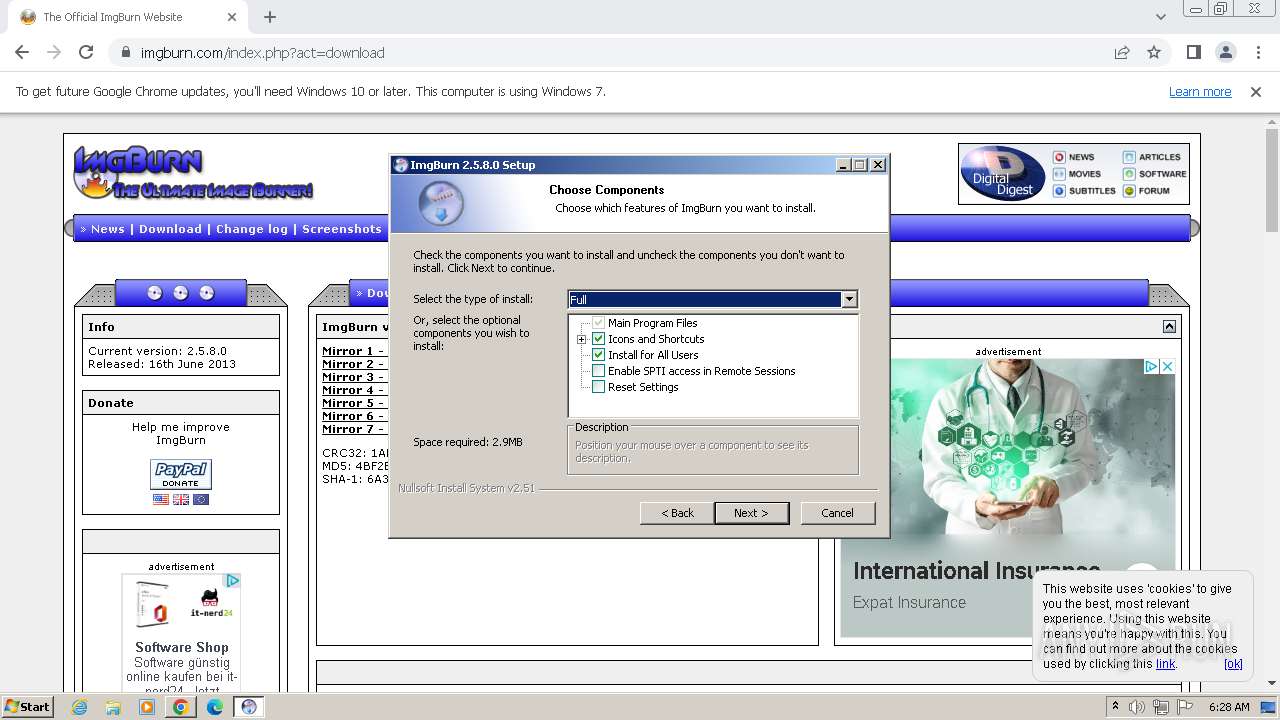Viewport: 1280px width, 720px height.
Task: Open the Screenshots menu item
Action: click(x=342, y=229)
